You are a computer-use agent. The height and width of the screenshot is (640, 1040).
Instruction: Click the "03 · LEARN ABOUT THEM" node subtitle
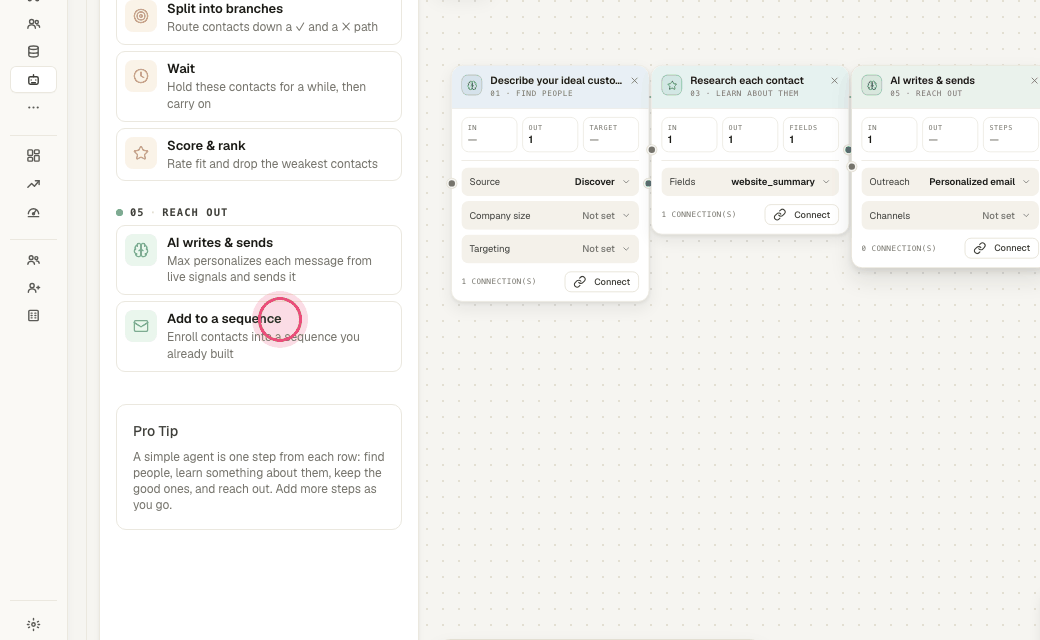point(744,94)
